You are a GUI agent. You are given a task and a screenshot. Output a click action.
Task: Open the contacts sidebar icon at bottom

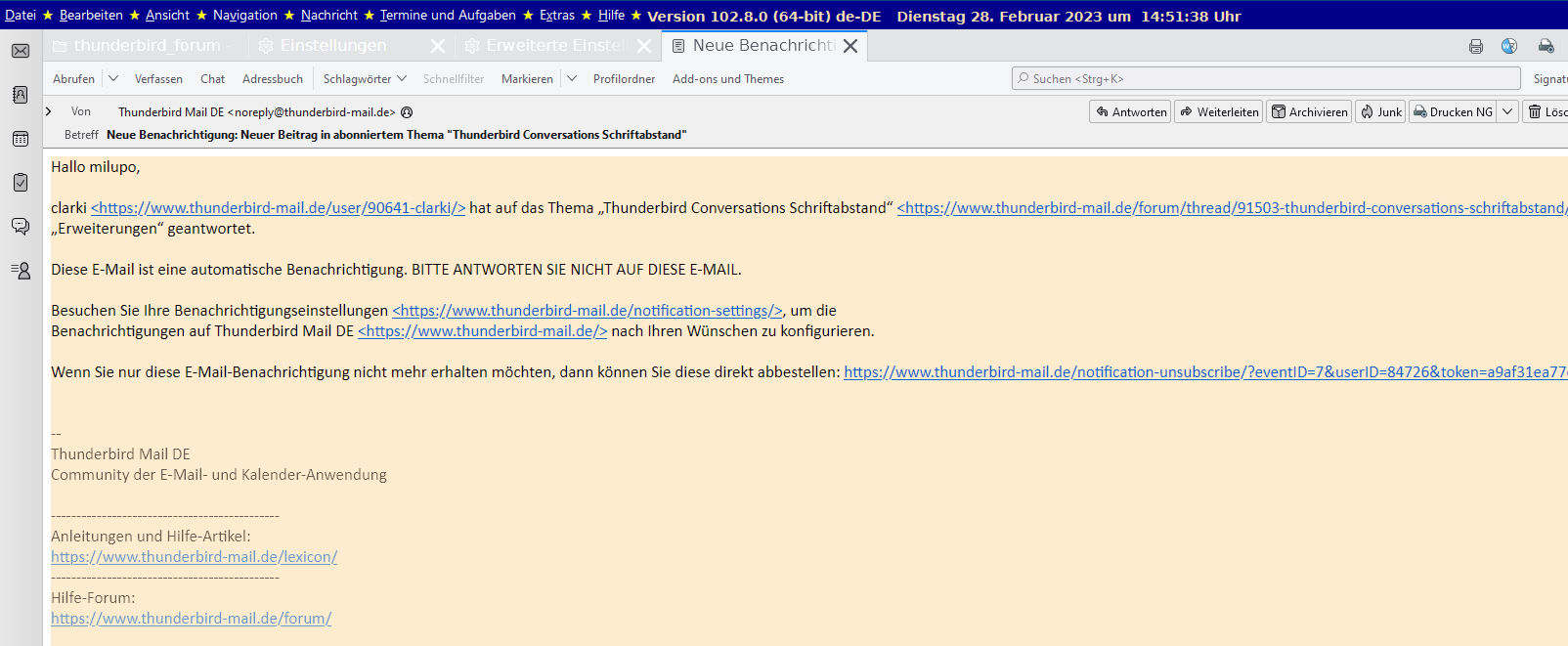pos(21,271)
